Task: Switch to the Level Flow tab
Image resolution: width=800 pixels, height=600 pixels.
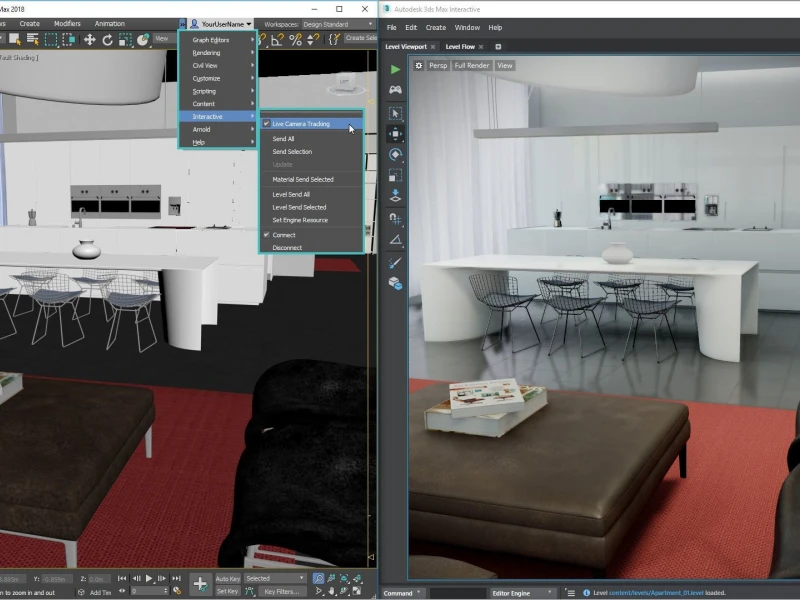Action: tap(460, 47)
